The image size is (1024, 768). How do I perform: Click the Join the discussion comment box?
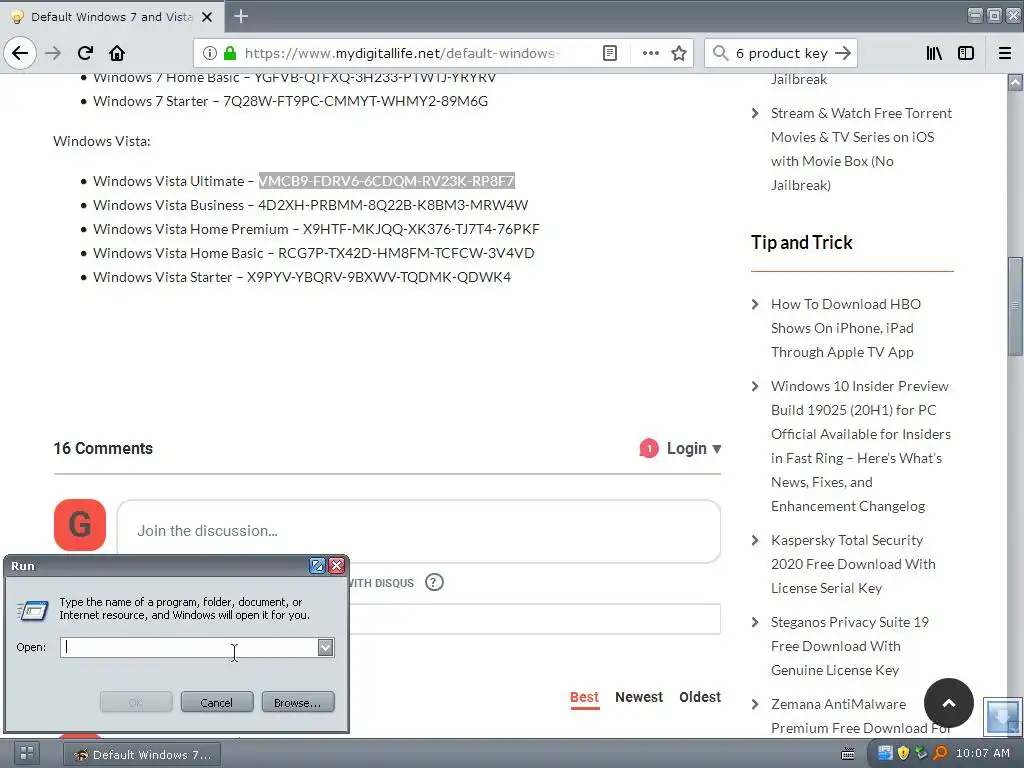click(x=419, y=531)
